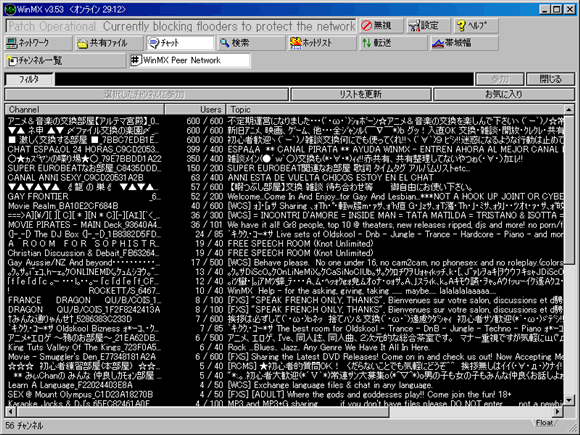Select the CANAL ANNI SEXY channel row
This screenshot has width=580, height=435.
284,178
